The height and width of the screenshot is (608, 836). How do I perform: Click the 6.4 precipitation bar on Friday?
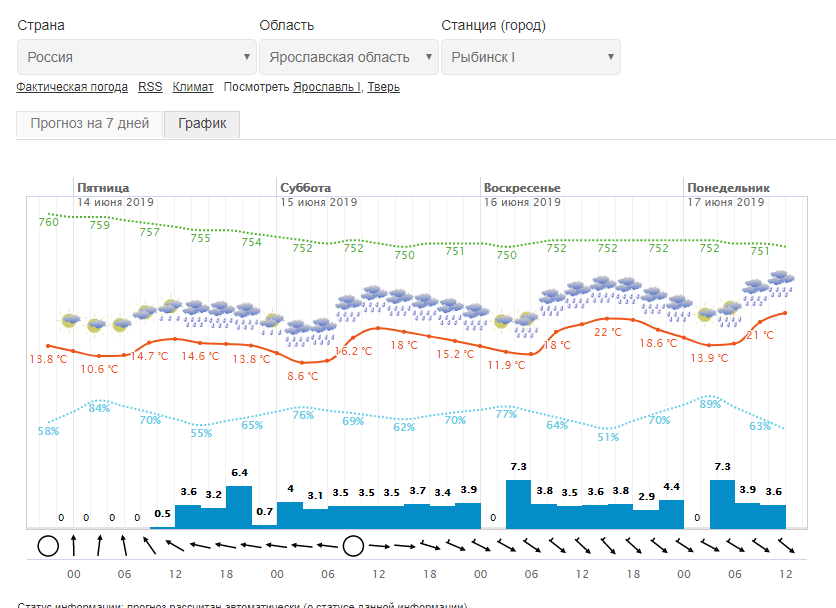239,506
